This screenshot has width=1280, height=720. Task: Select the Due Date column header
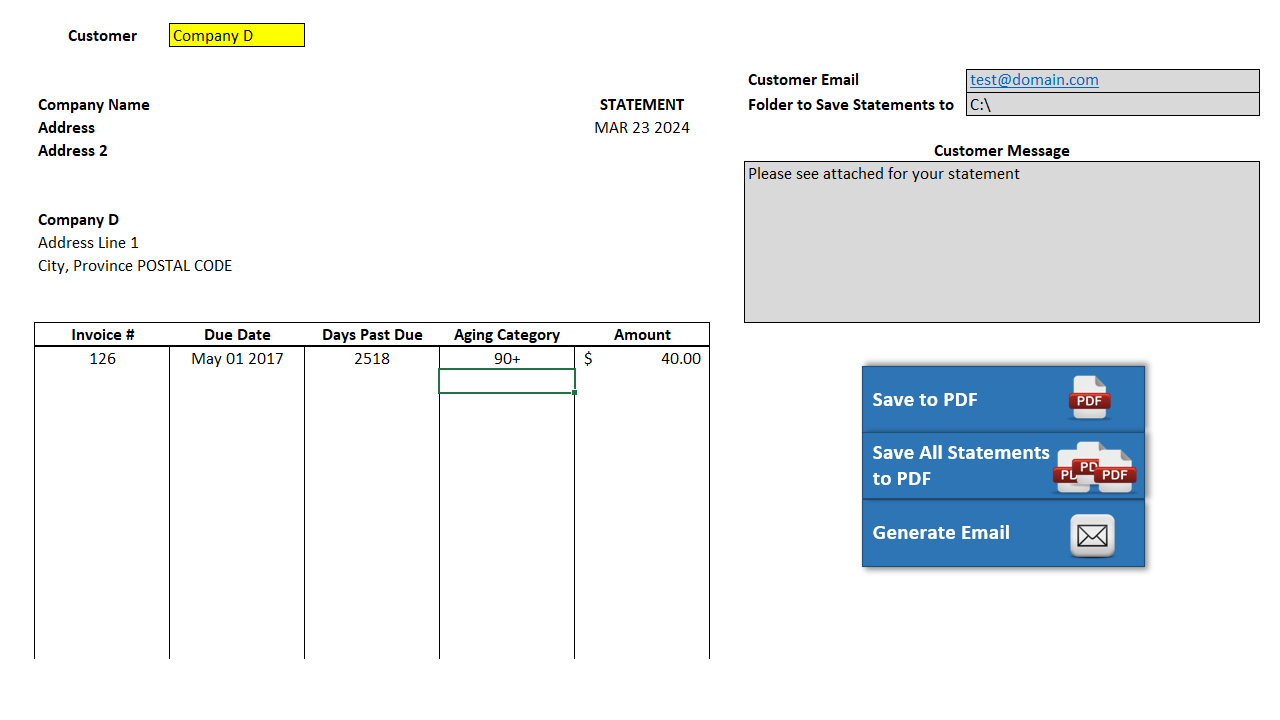(x=237, y=335)
